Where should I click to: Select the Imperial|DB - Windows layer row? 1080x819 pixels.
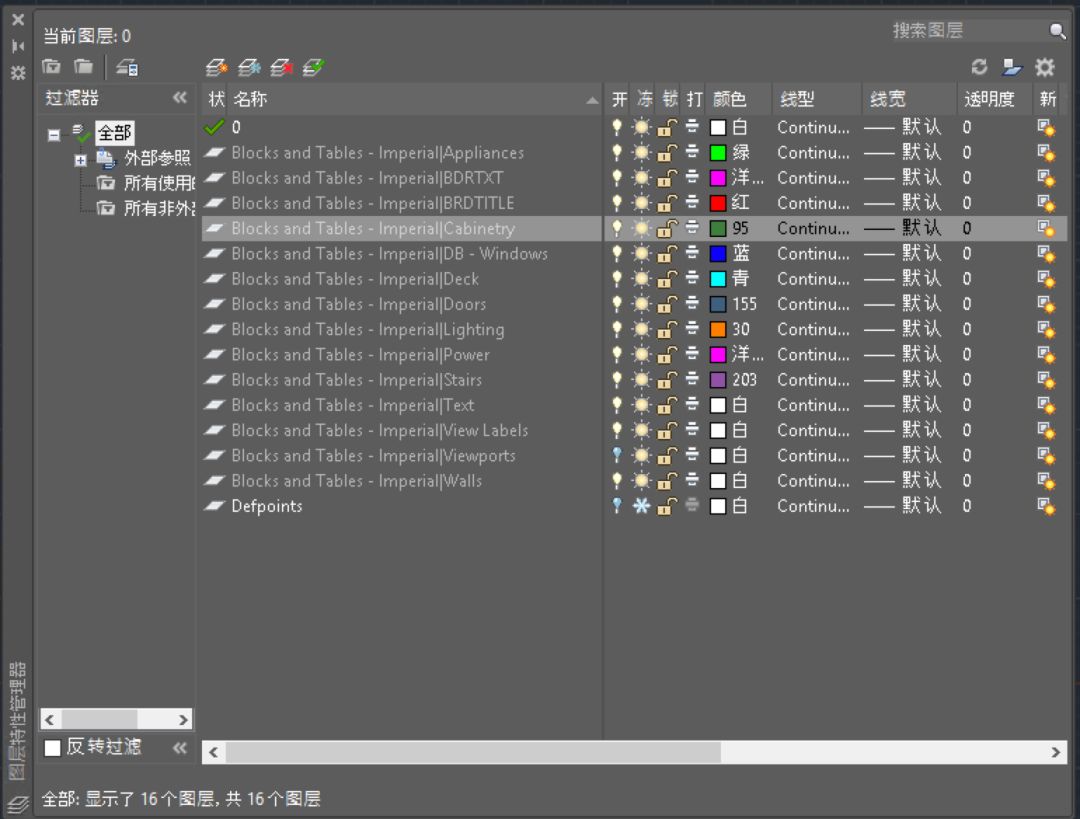390,253
